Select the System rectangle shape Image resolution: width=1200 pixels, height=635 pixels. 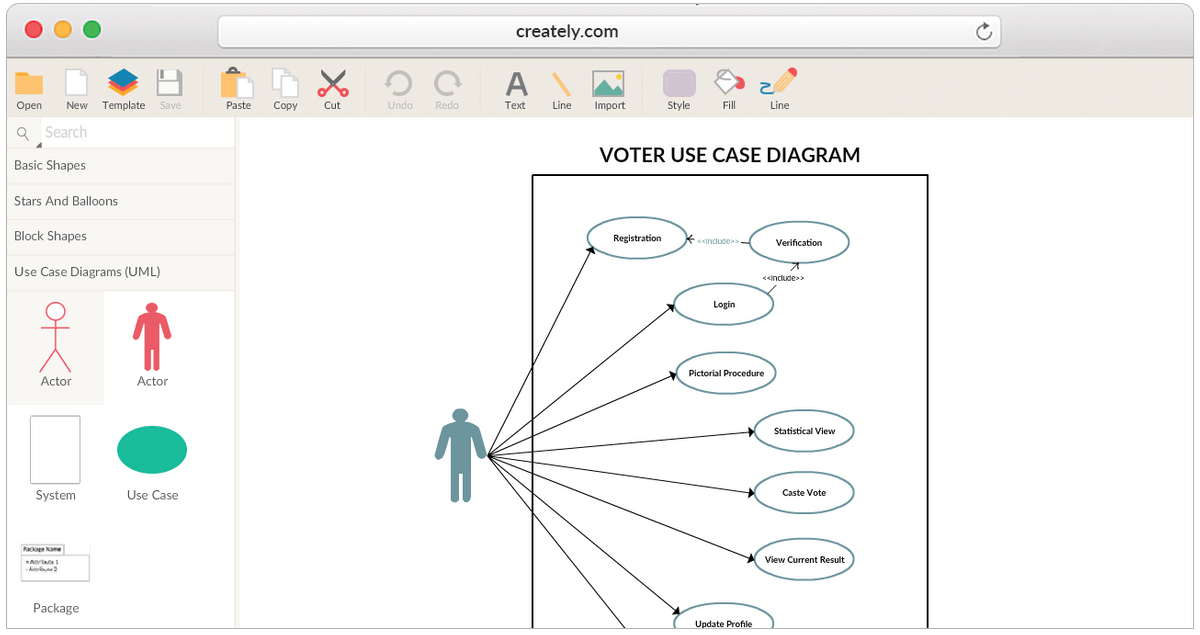pyautogui.click(x=55, y=450)
